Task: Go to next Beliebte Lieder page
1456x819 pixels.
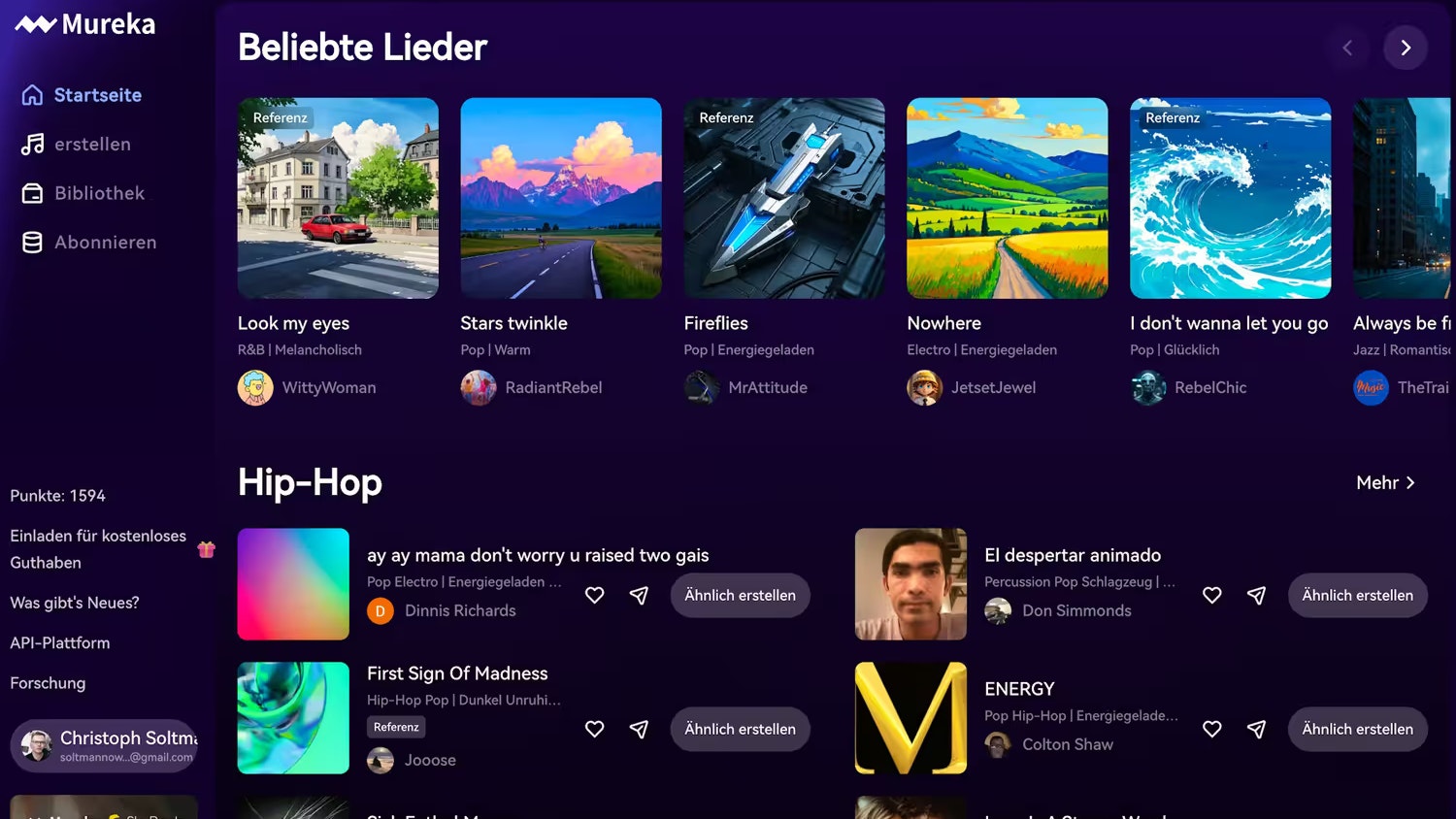Action: point(1406,48)
